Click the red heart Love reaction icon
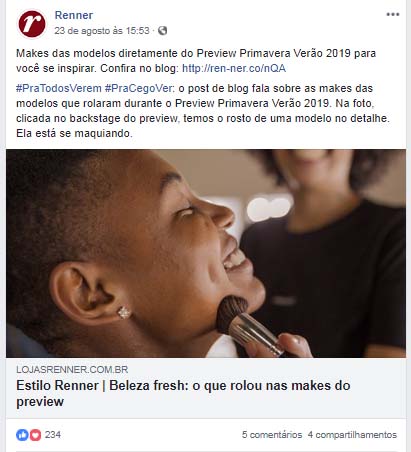Screen dimensions: 411x452 tap(35, 435)
